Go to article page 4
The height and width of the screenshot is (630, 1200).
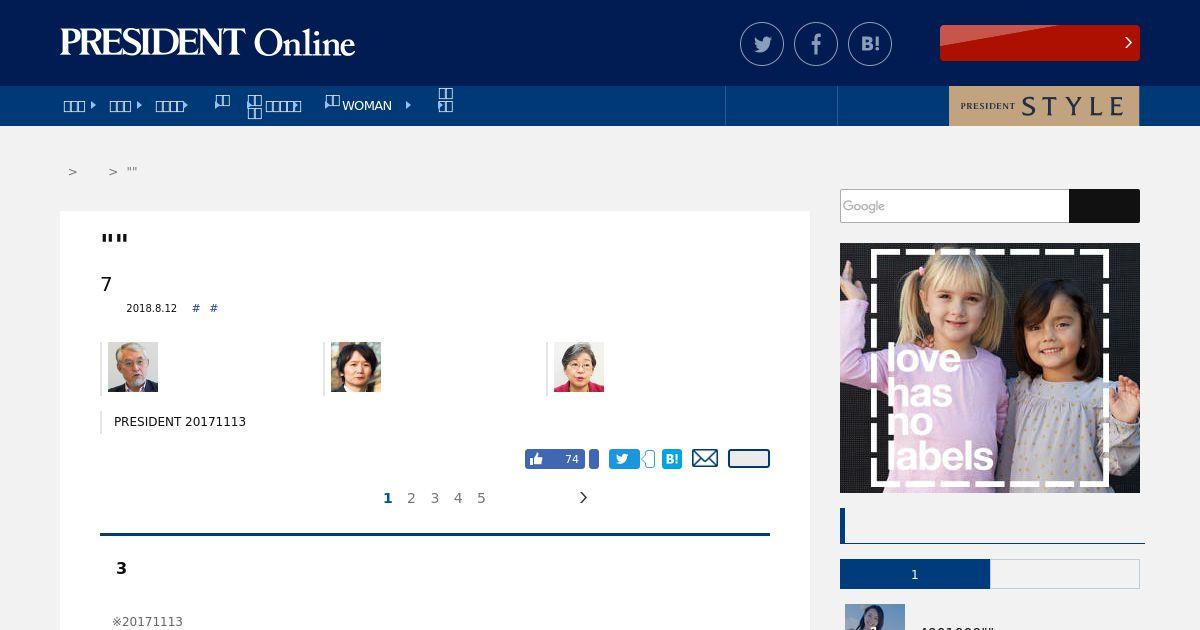[x=458, y=498]
